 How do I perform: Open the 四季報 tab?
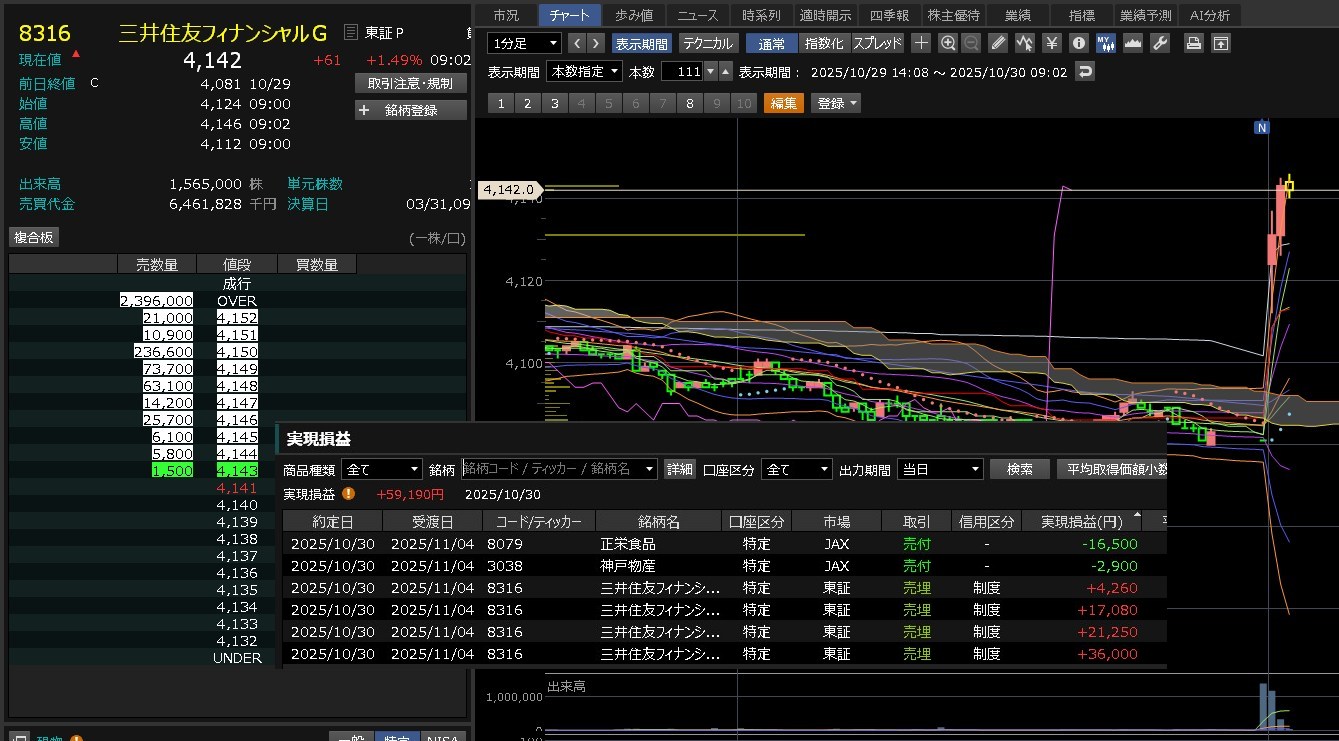[889, 15]
